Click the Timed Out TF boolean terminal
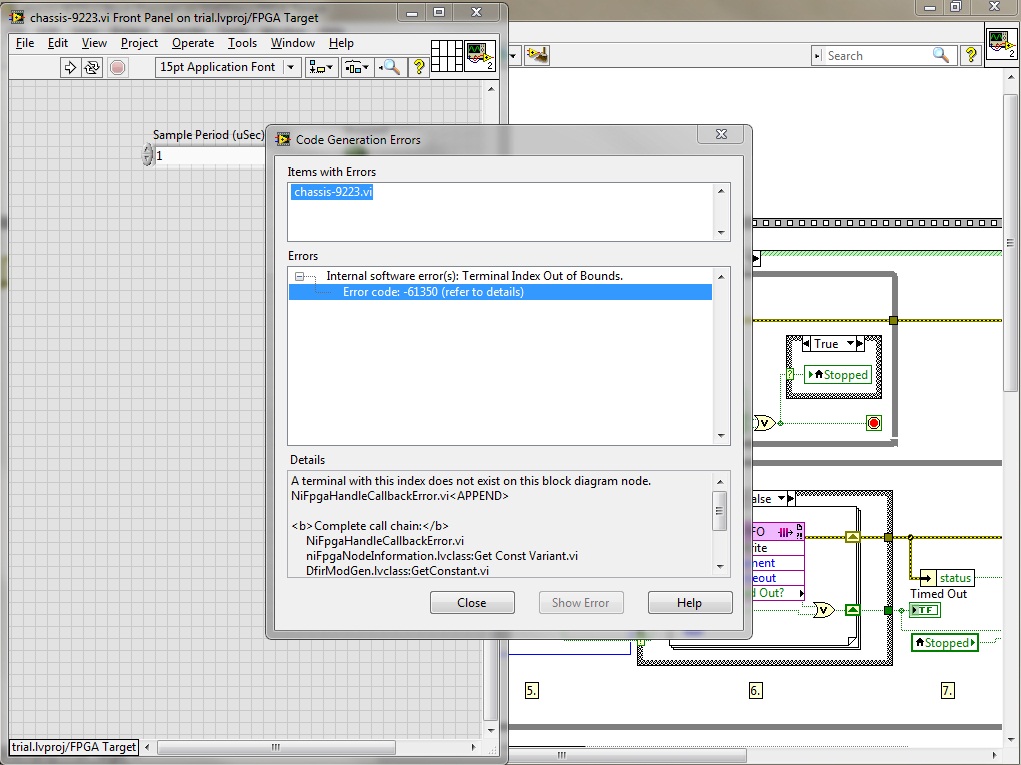 (x=924, y=610)
